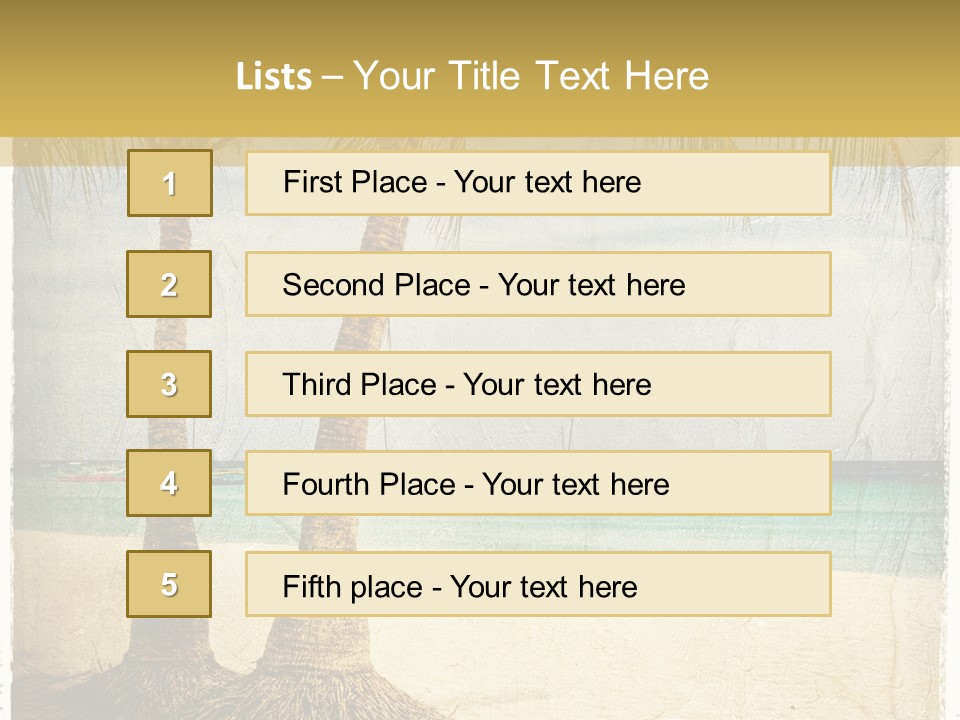Click the word 'First' in the first bar
The height and width of the screenshot is (720, 960).
(x=312, y=182)
